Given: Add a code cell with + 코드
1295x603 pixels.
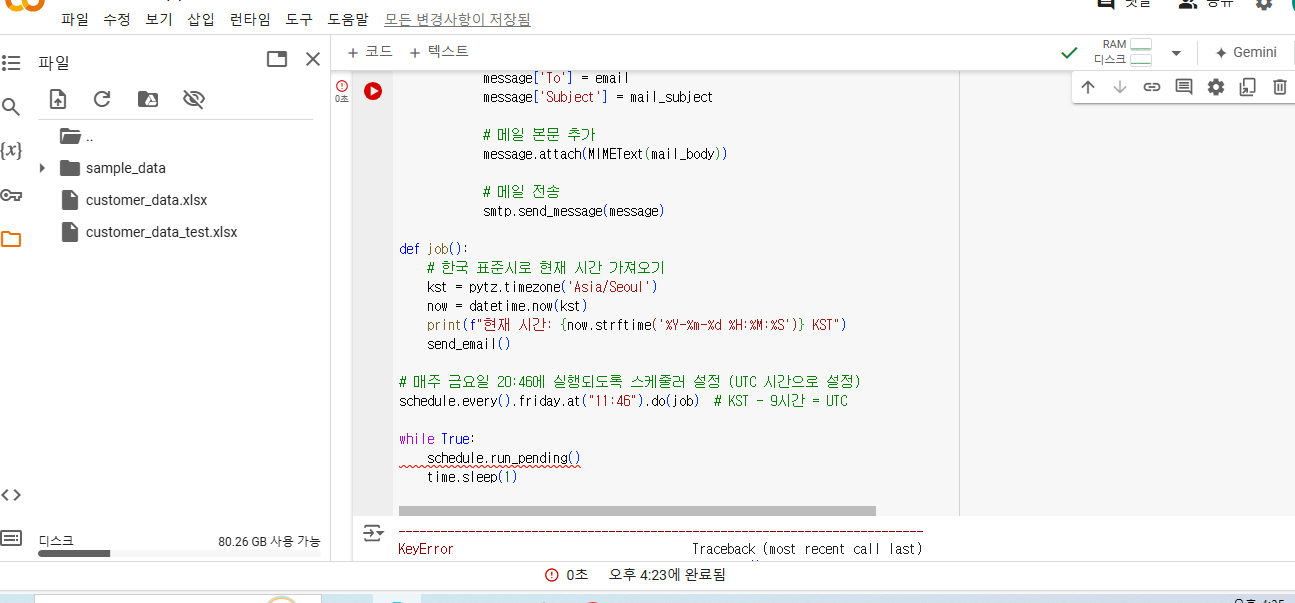Looking at the screenshot, I should [369, 52].
